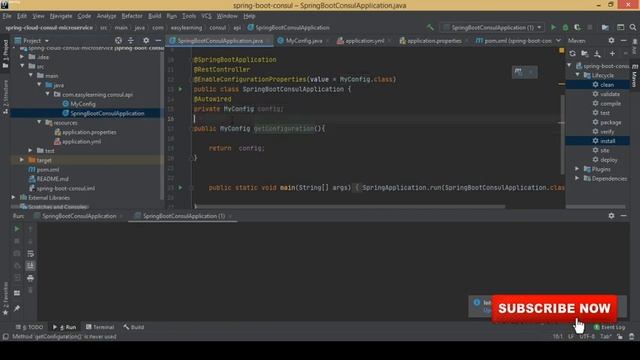Close the SpringBootConsulApplication (1) run tab

[x=230, y=216]
